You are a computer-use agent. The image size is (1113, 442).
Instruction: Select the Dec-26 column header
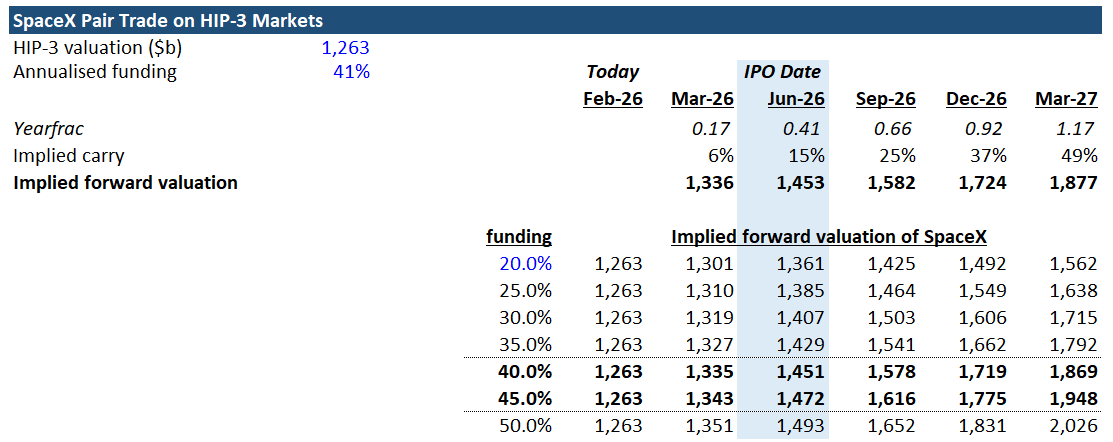pyautogui.click(x=976, y=99)
